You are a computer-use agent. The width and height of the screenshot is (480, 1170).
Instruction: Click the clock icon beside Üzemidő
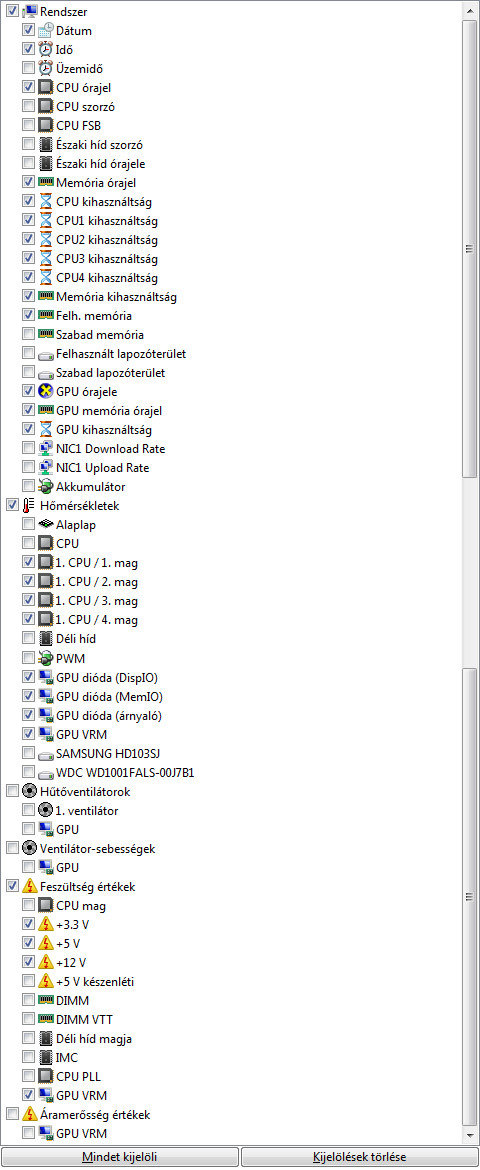click(x=46, y=69)
